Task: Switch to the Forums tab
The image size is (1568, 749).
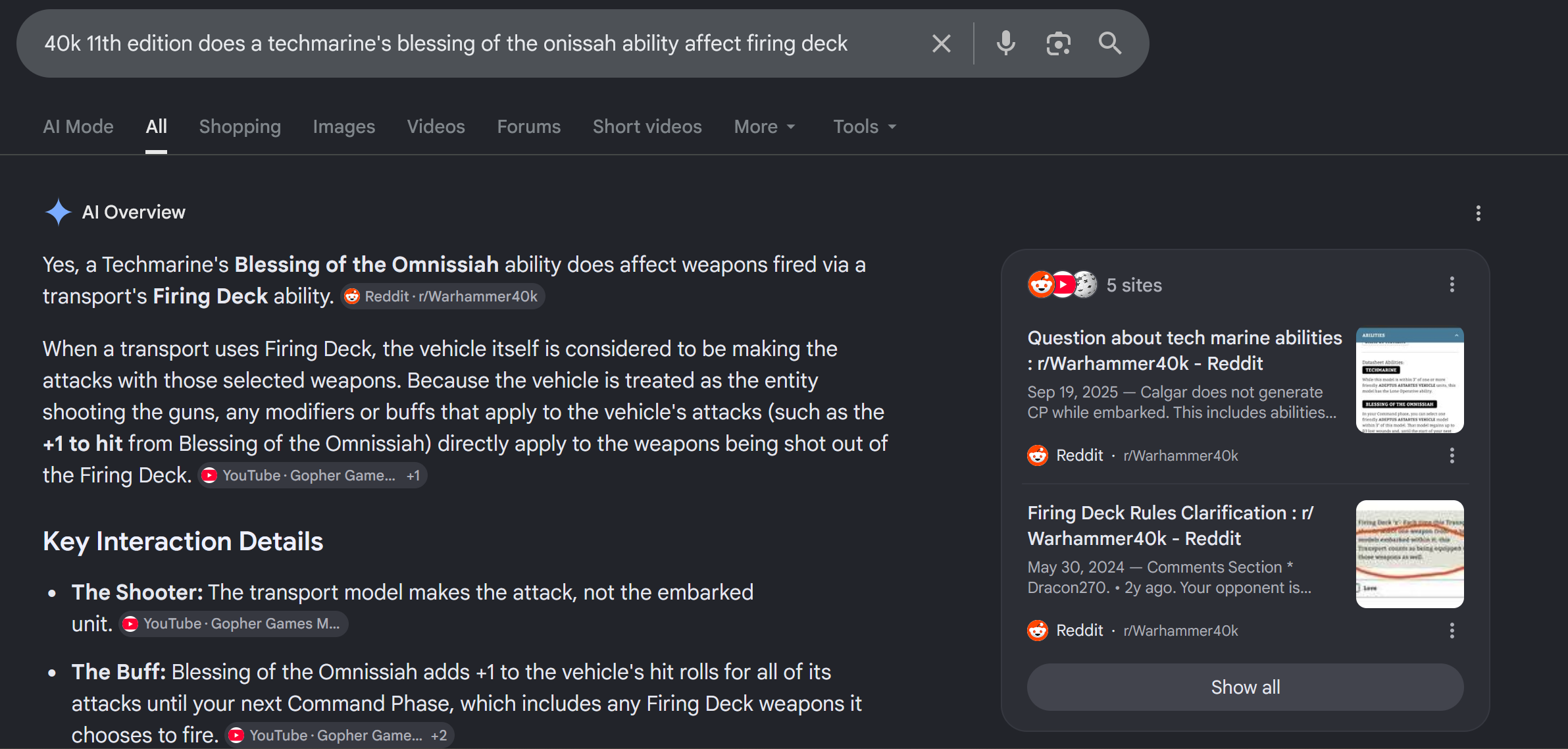Action: click(529, 126)
